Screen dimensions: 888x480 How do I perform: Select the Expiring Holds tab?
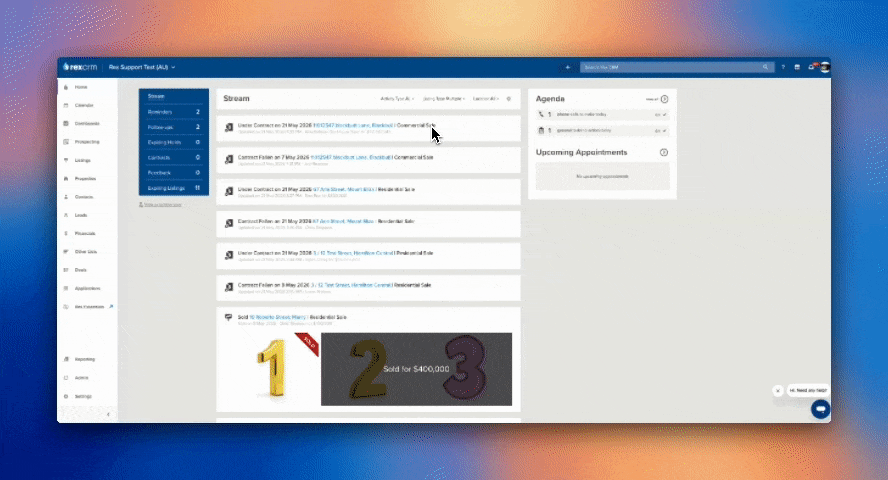pos(174,143)
